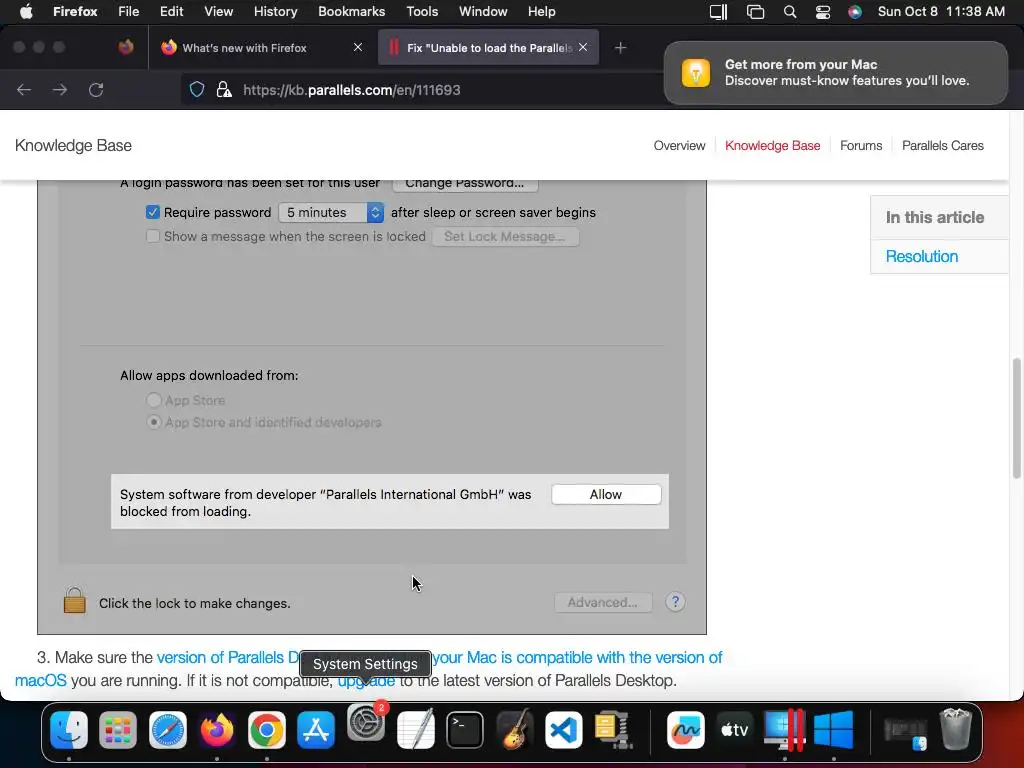This screenshot has height=768, width=1024.
Task: Click Stage Manager menu bar icon
Action: coord(756,12)
